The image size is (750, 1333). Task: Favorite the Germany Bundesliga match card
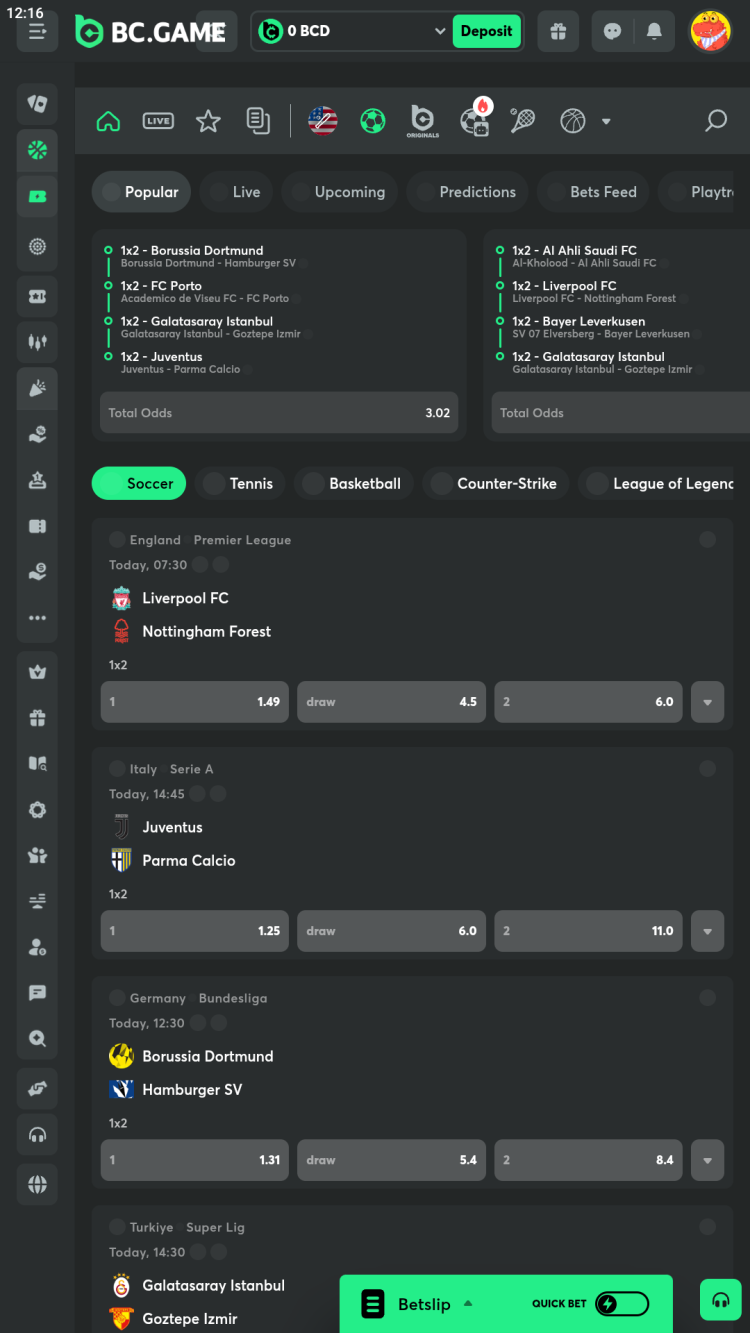pyautogui.click(x=708, y=998)
